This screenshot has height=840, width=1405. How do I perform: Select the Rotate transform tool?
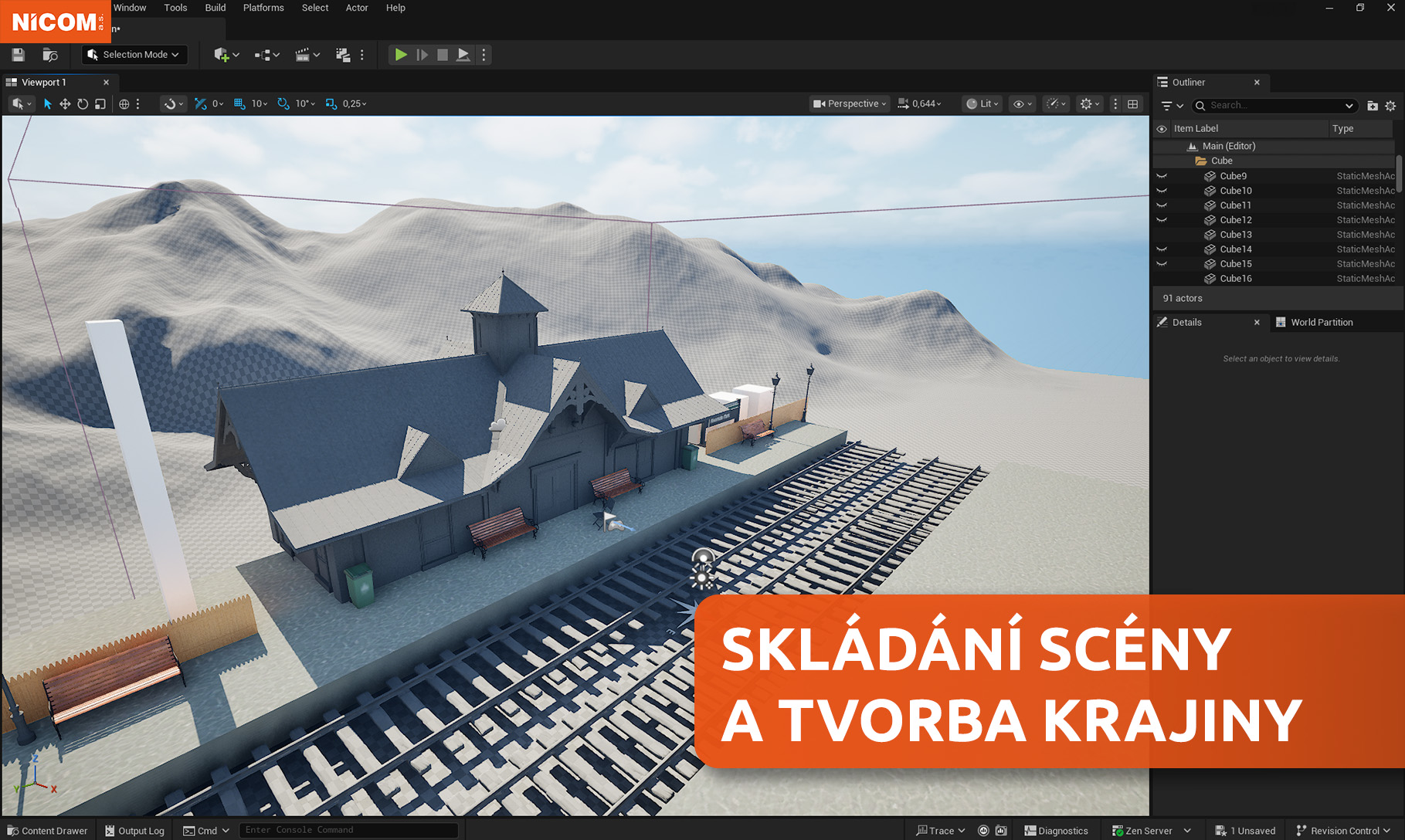coord(83,104)
